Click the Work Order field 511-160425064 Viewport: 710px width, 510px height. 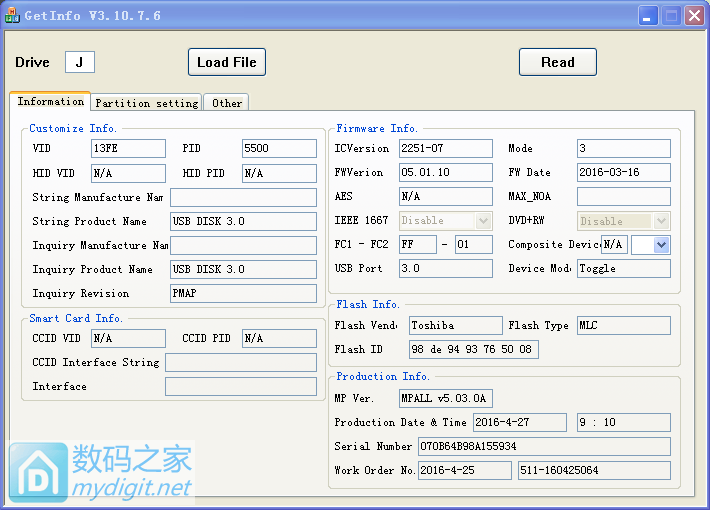[595, 471]
